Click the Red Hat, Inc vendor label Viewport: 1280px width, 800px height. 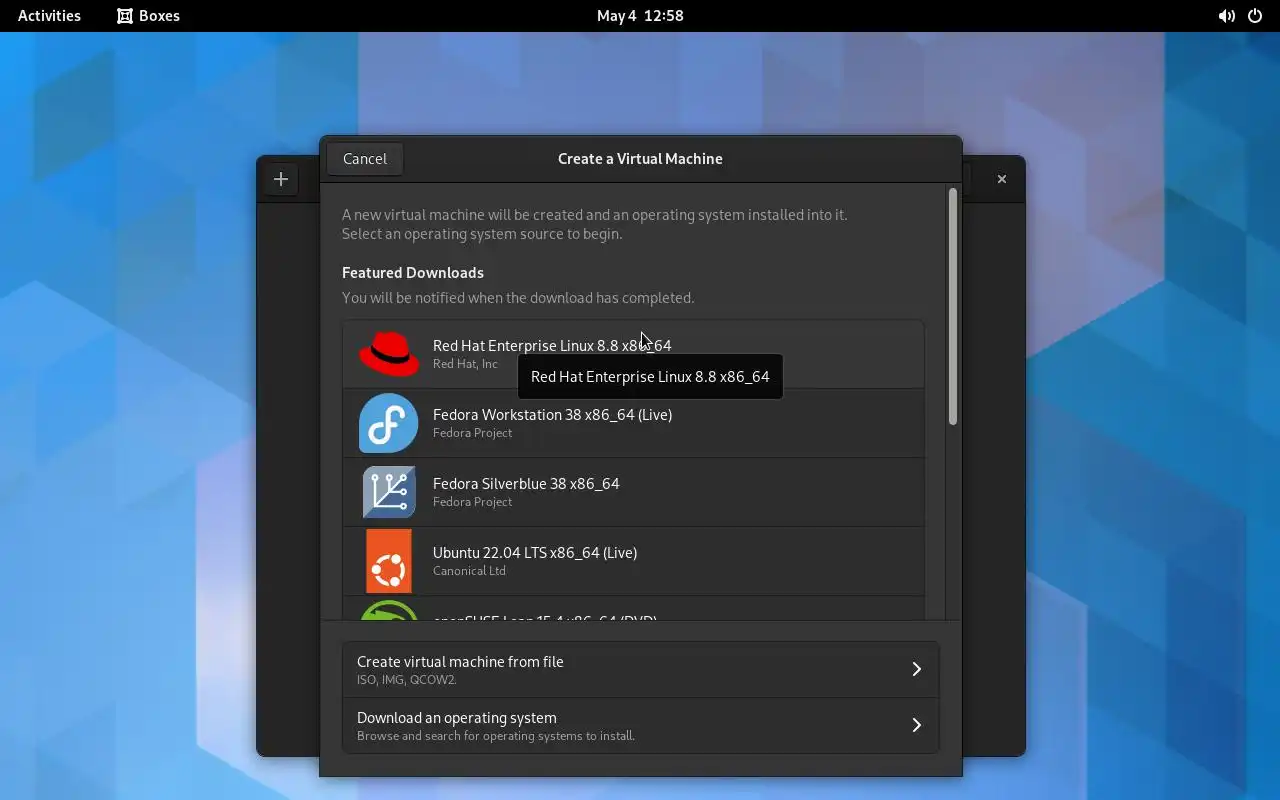click(x=465, y=364)
